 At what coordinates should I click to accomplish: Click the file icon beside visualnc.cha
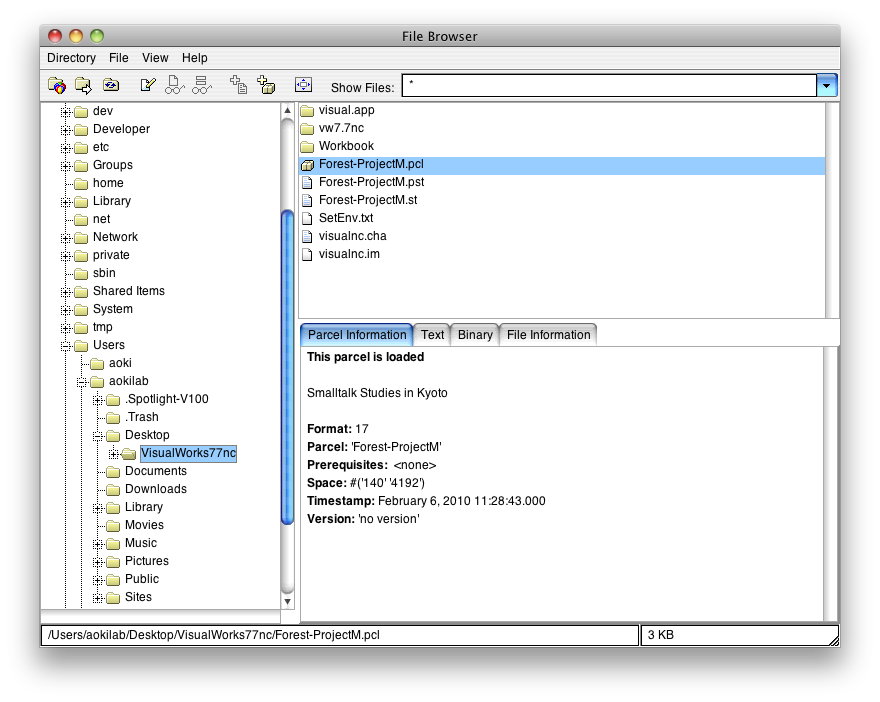click(x=307, y=236)
